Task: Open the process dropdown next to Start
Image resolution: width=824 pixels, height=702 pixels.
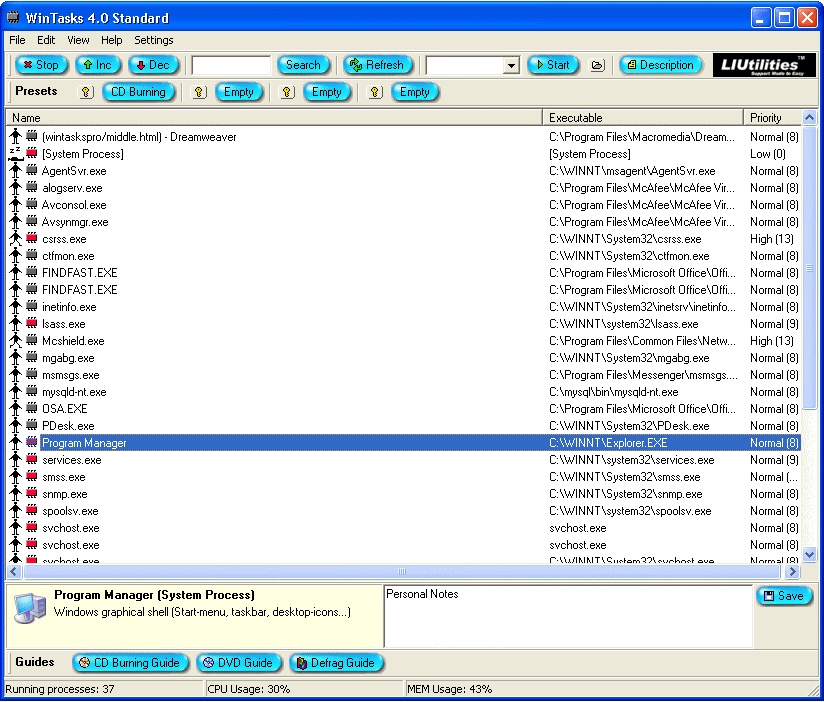Action: (510, 66)
